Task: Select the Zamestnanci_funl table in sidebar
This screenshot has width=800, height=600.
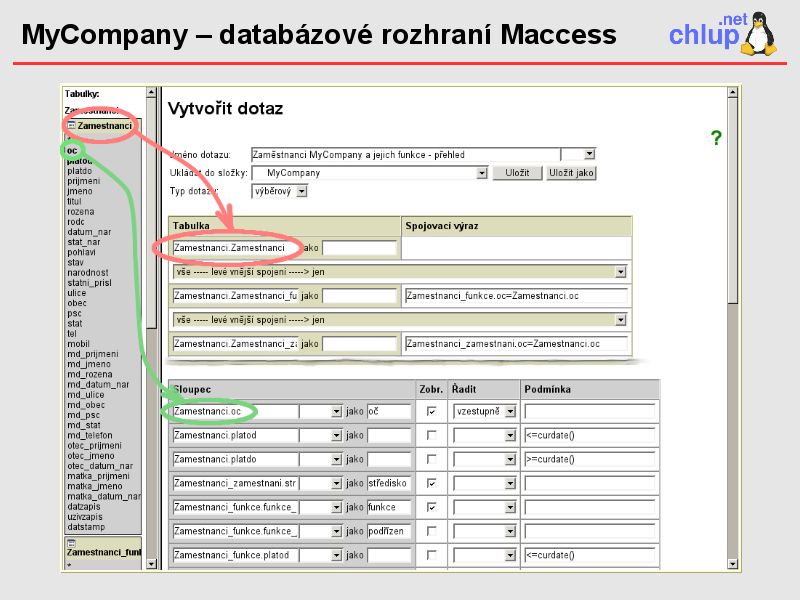Action: click(104, 552)
